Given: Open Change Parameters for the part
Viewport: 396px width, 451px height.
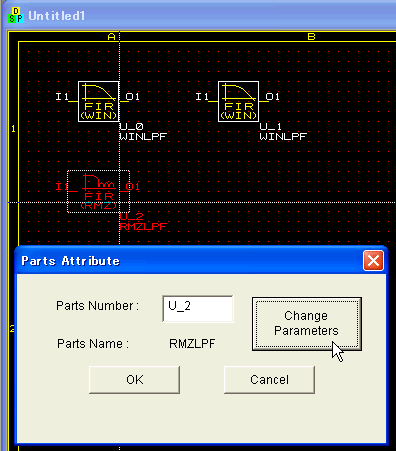Looking at the screenshot, I should [x=307, y=324].
